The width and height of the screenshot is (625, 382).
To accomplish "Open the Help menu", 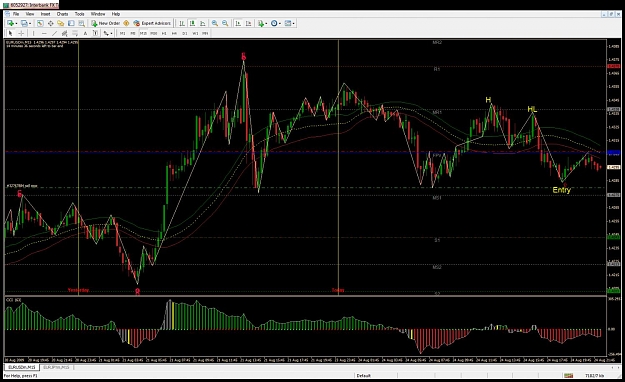I will (x=116, y=14).
